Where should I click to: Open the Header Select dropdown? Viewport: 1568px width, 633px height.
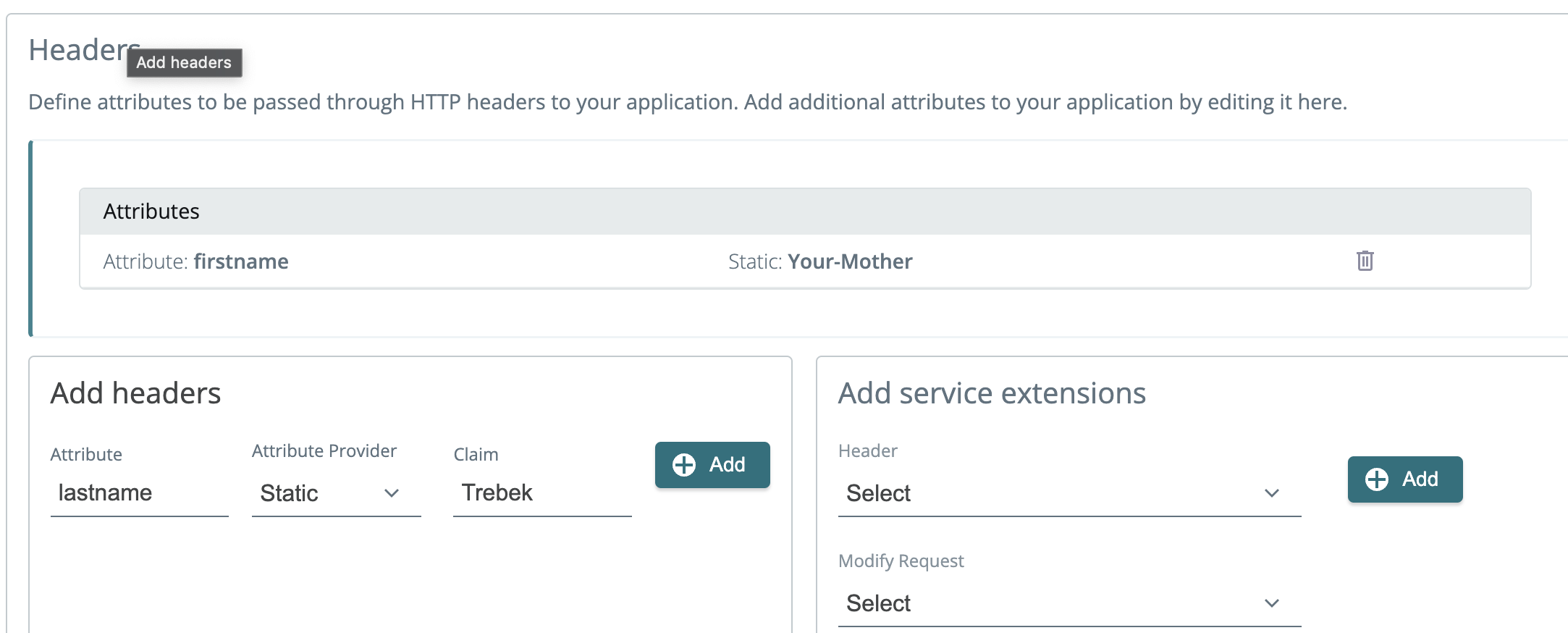[x=1069, y=493]
